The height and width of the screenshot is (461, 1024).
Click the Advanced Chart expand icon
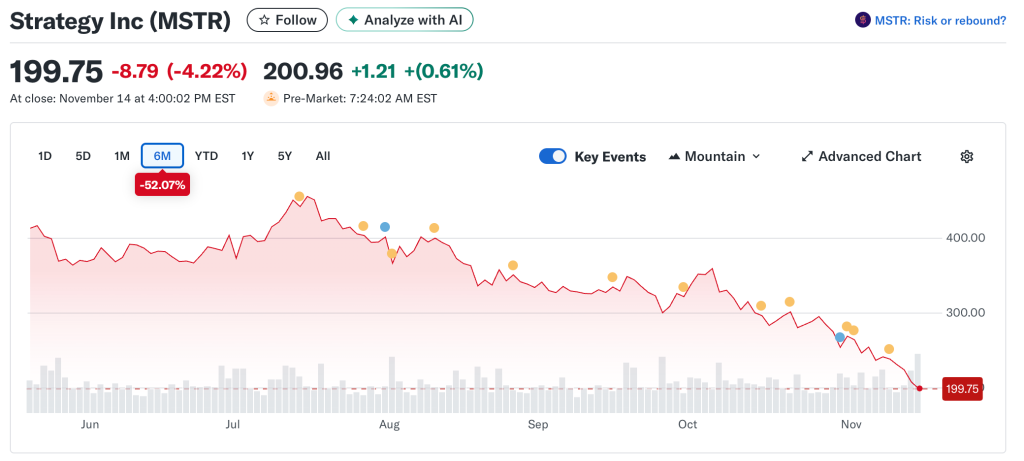pyautogui.click(x=808, y=157)
